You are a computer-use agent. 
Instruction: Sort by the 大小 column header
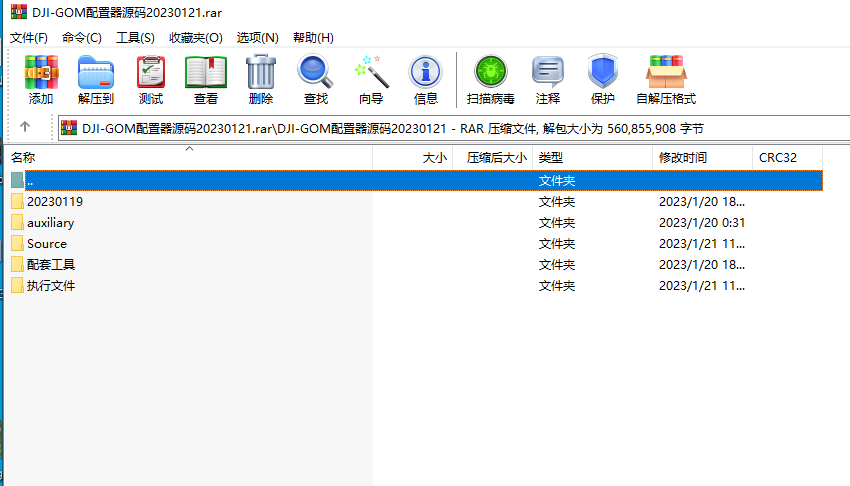click(x=413, y=158)
